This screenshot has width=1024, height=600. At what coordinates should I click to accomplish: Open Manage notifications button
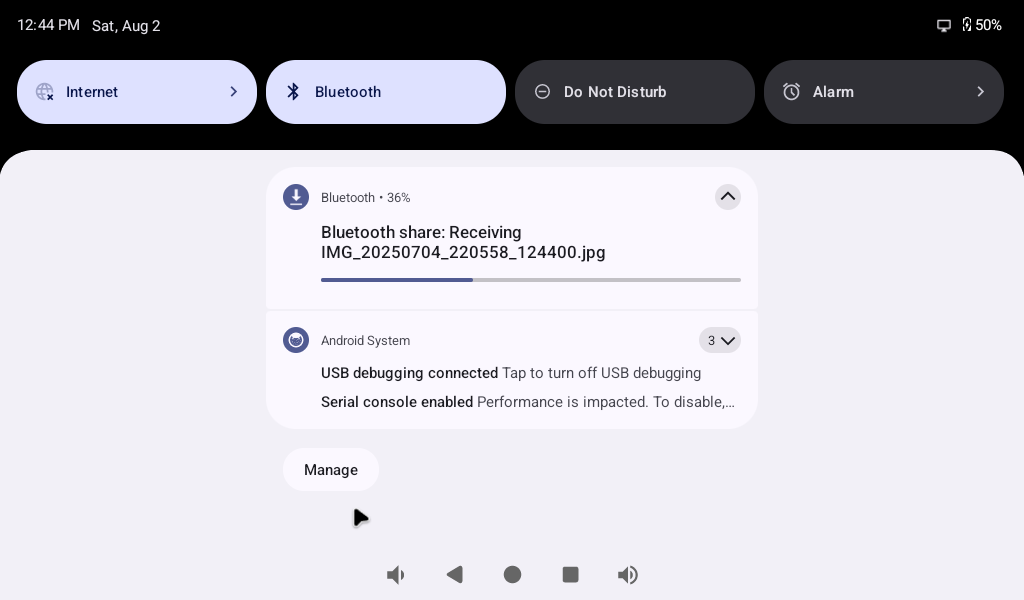[331, 469]
